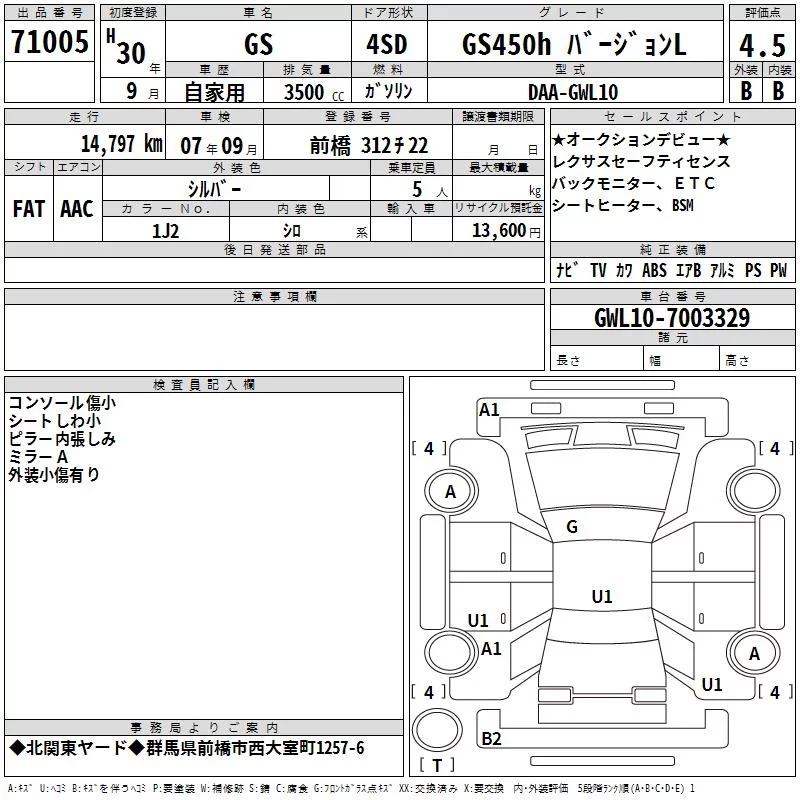Select the 諸元 header

(672, 338)
